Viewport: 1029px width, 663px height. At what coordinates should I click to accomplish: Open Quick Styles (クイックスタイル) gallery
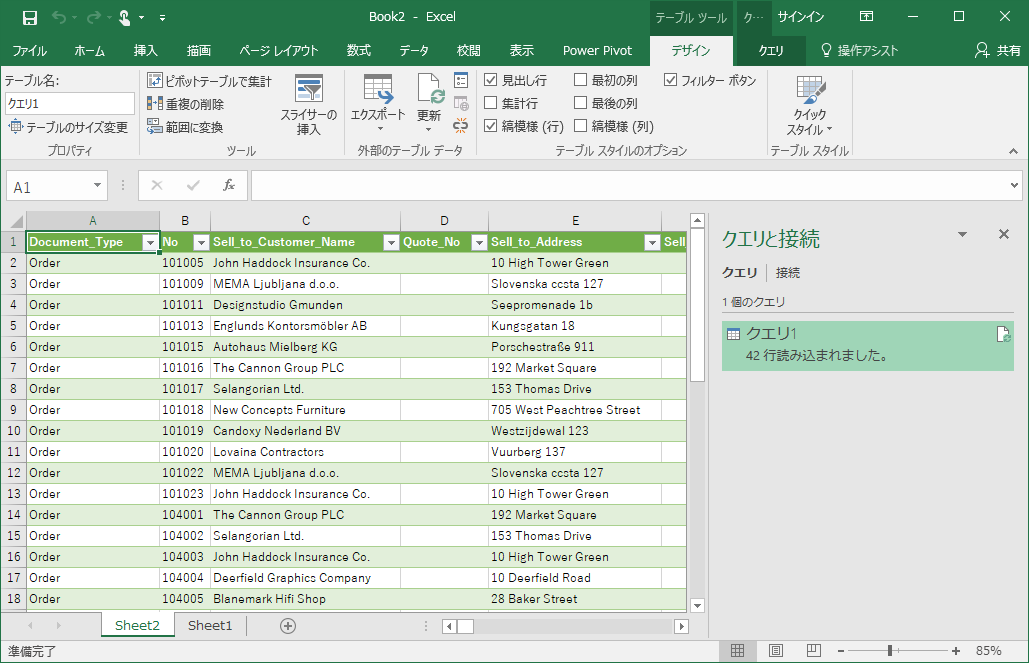click(x=809, y=105)
